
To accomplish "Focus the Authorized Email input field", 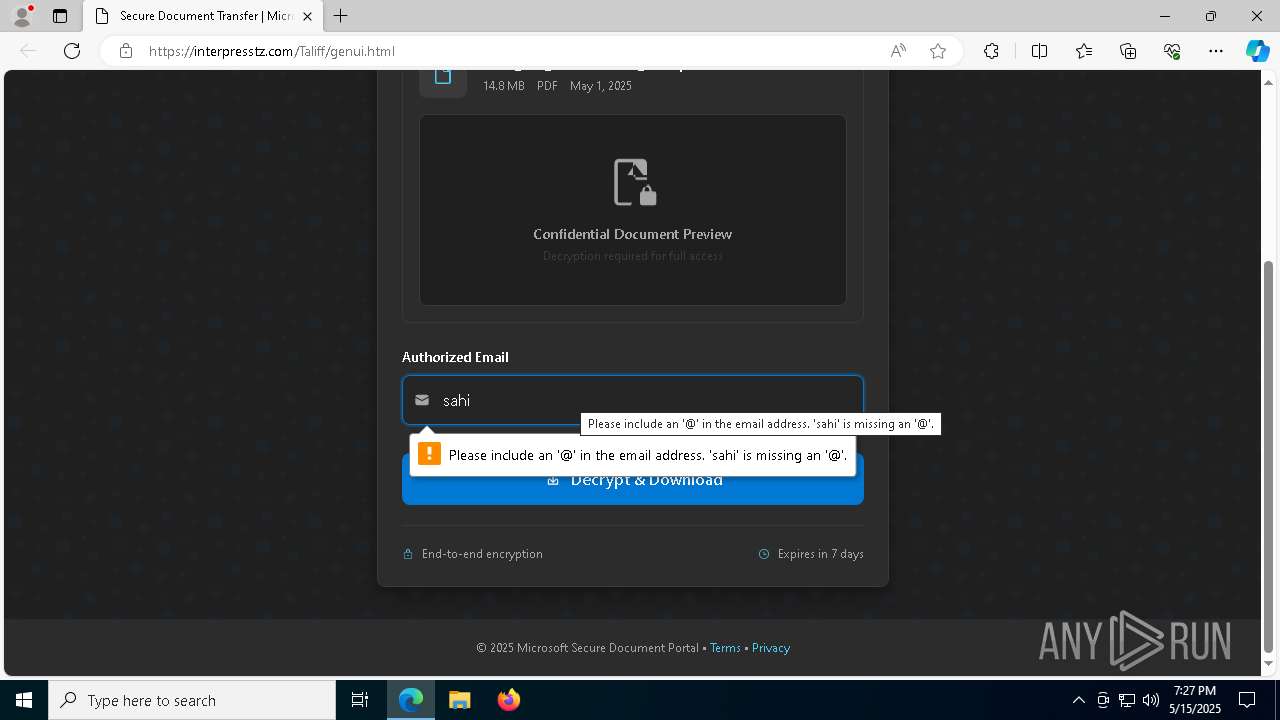I will [x=633, y=400].
